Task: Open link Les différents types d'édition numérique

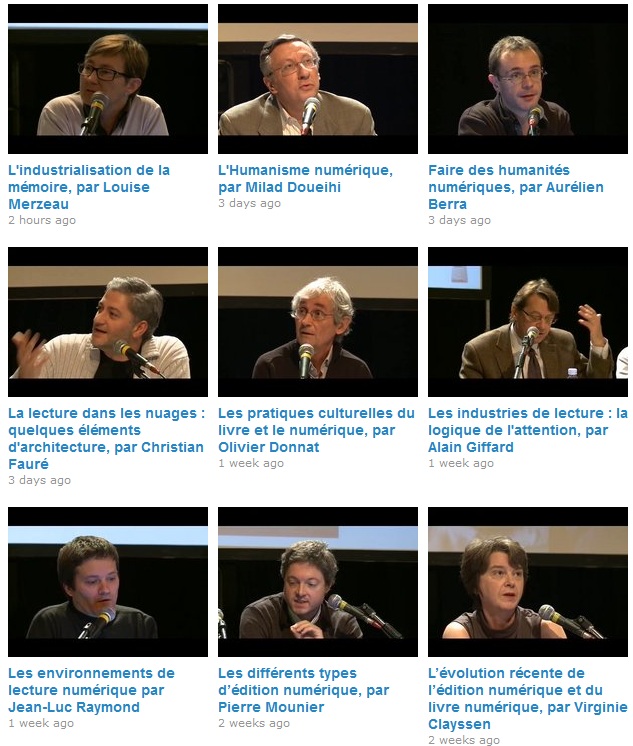Action: (304, 690)
